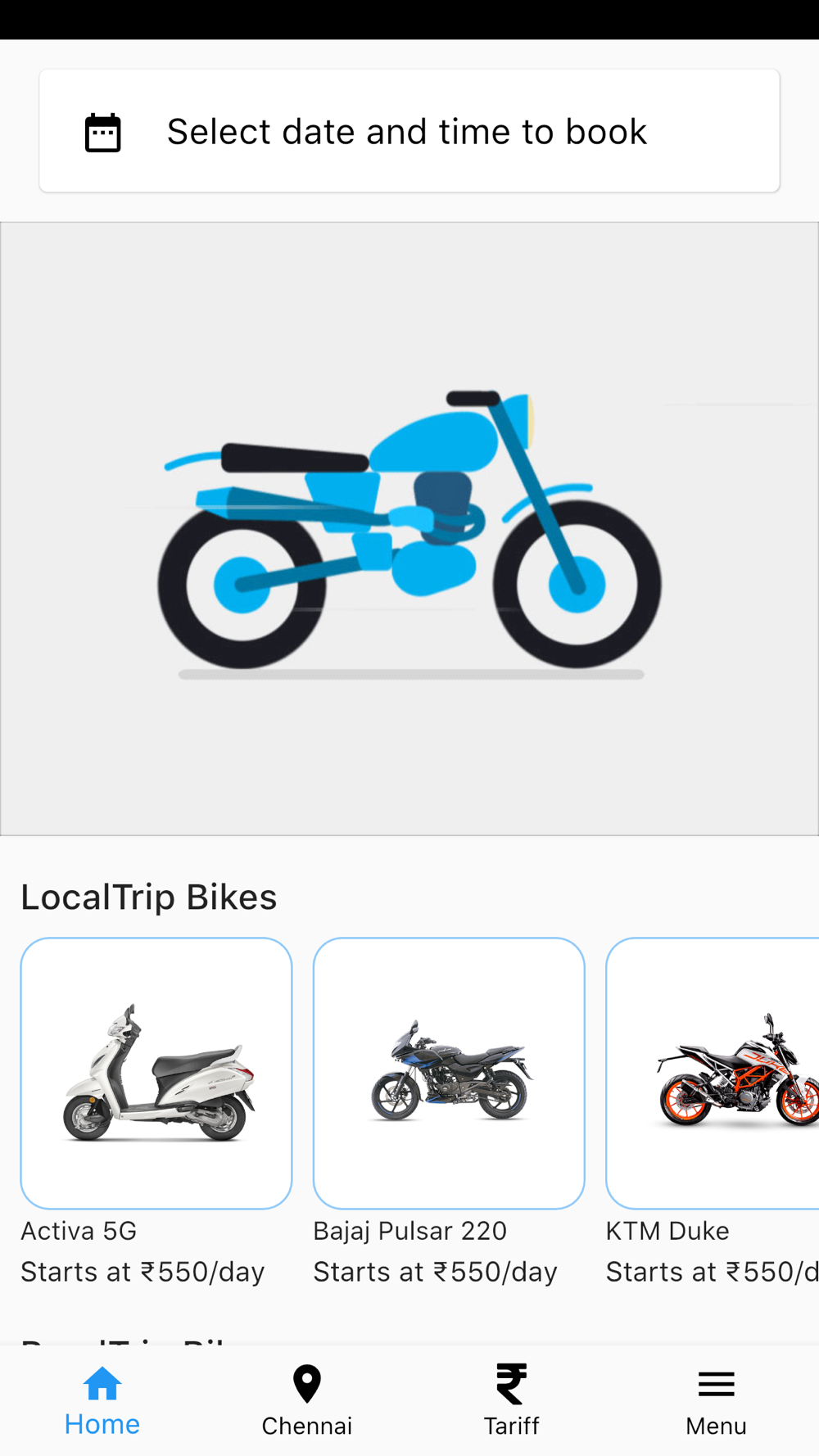Select date and time to book
Screen dimensions: 819x1456
pos(409,131)
